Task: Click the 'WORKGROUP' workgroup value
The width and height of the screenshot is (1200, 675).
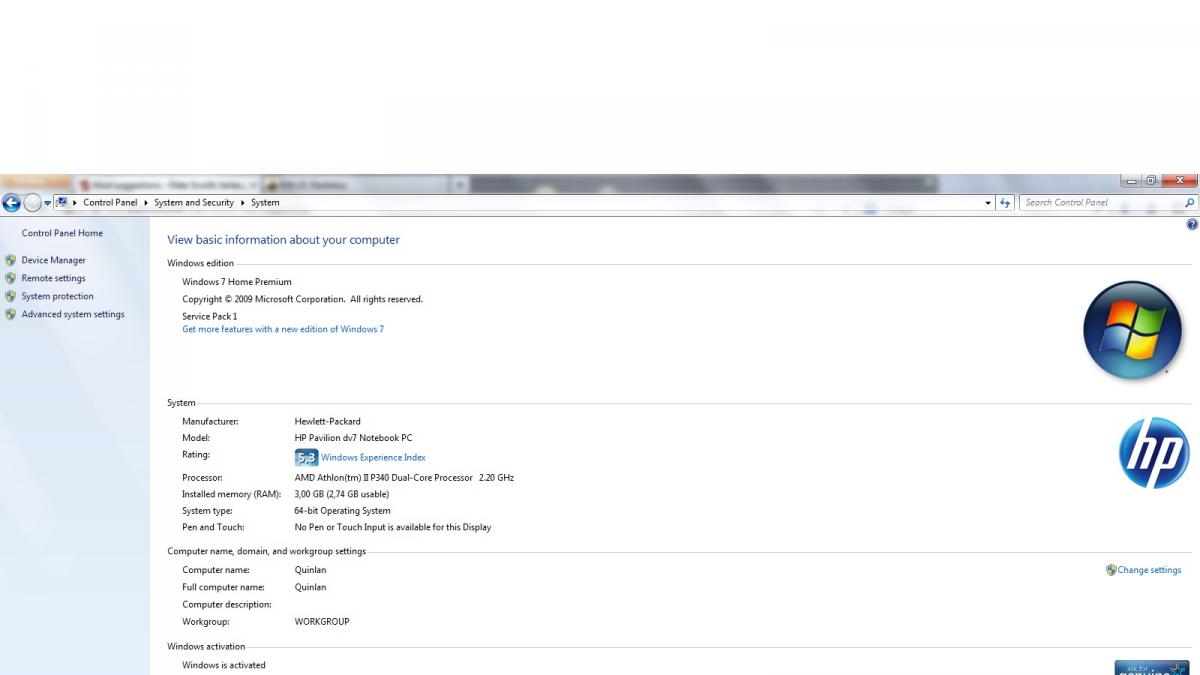Action: point(322,622)
